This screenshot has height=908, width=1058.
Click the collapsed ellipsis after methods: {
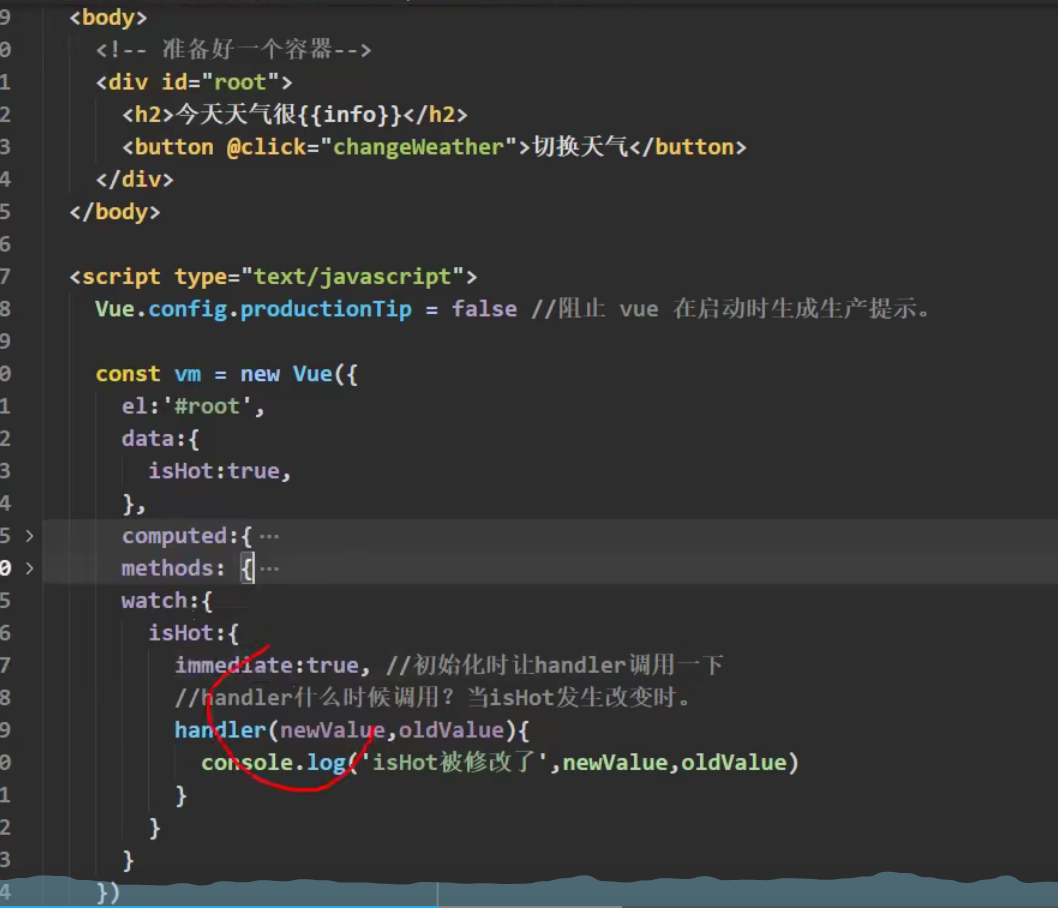[x=269, y=569]
